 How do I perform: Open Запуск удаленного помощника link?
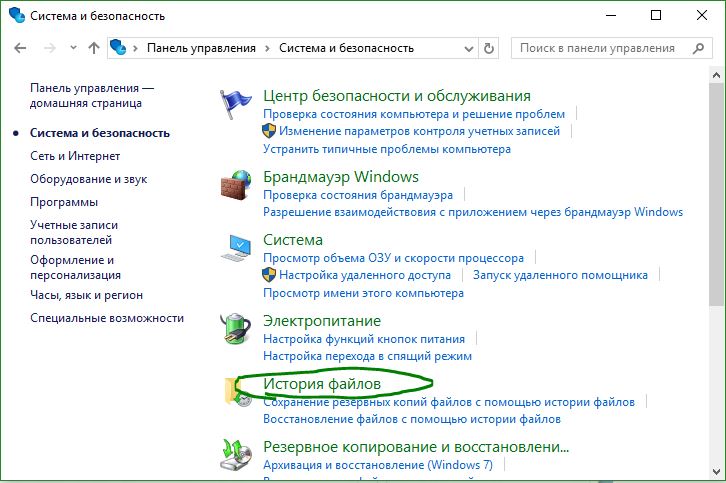click(560, 275)
